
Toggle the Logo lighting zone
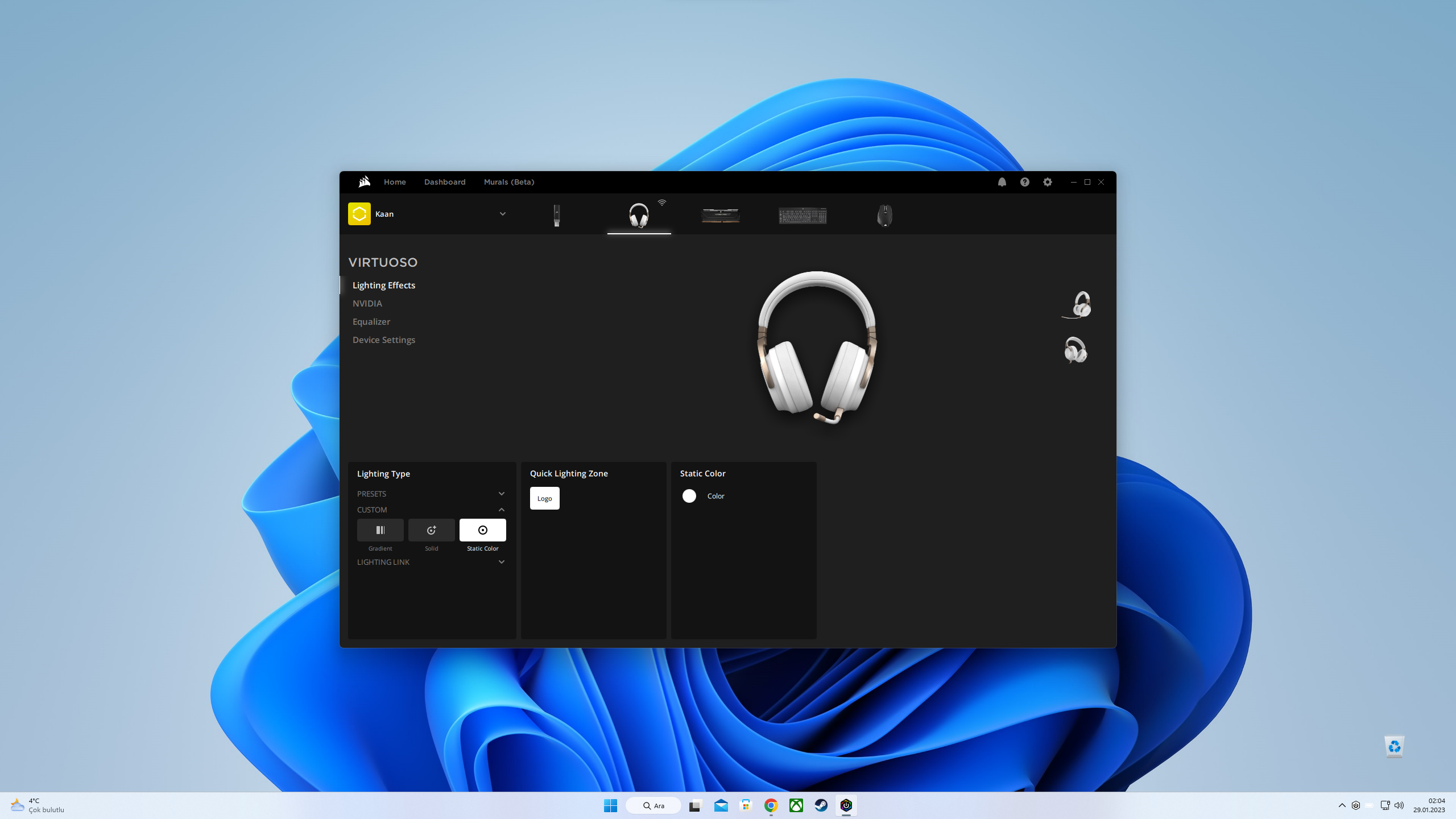[x=544, y=498]
